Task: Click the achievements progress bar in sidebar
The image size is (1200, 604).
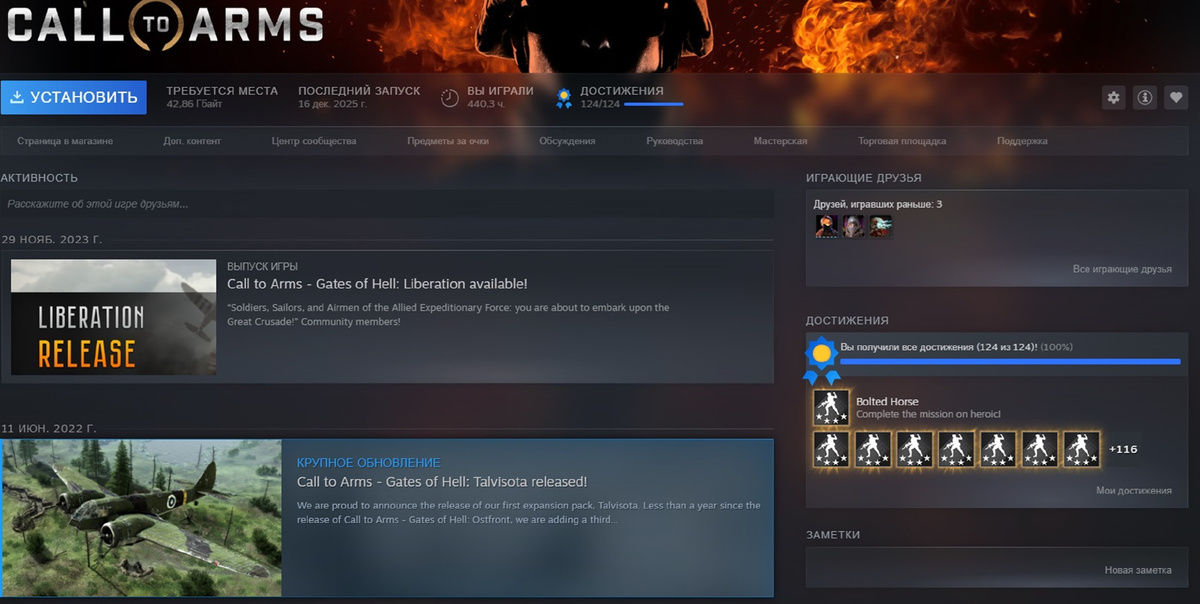Action: [x=1010, y=361]
